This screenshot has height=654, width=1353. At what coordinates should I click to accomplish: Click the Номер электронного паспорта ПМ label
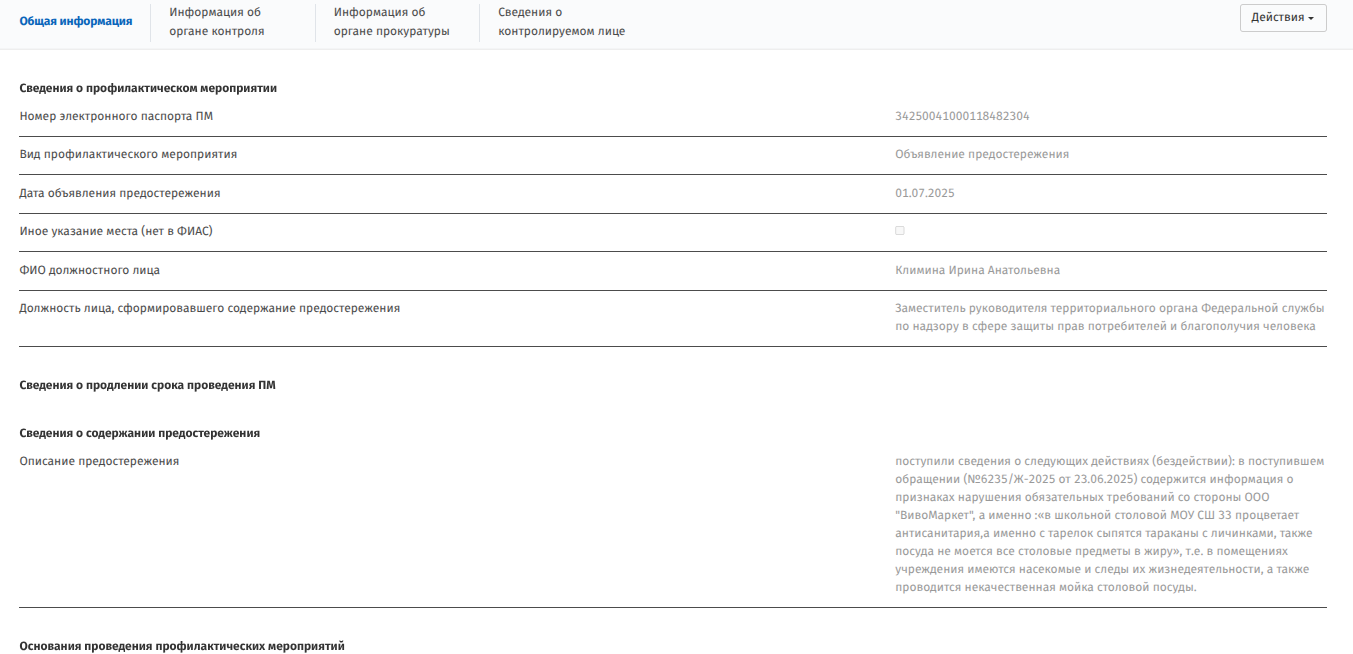tap(116, 116)
